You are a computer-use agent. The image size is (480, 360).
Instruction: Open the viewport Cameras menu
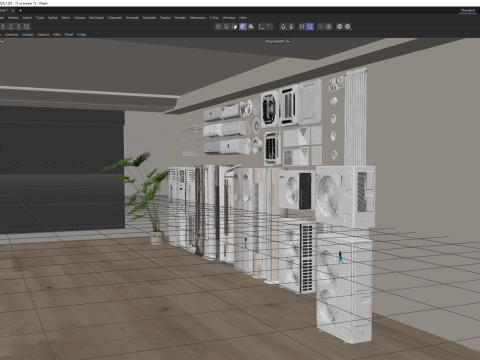click(x=11, y=35)
